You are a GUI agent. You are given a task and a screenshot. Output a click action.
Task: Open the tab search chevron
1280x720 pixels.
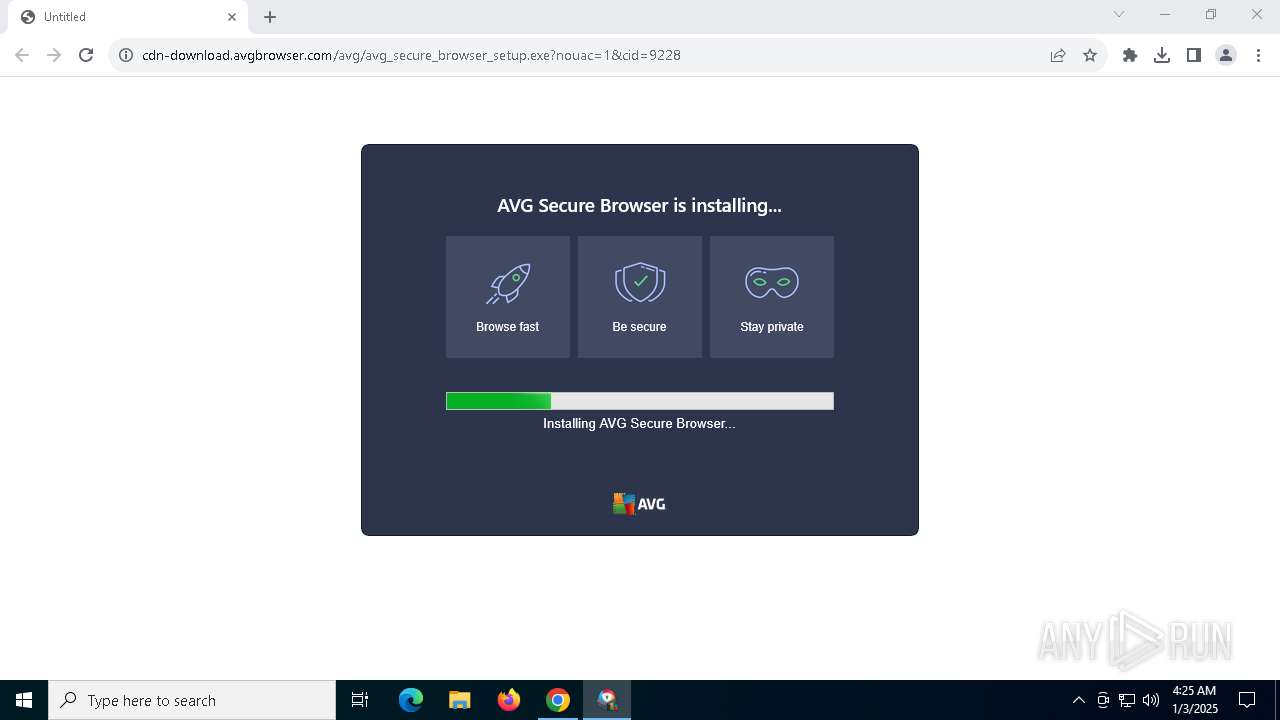tap(1119, 14)
